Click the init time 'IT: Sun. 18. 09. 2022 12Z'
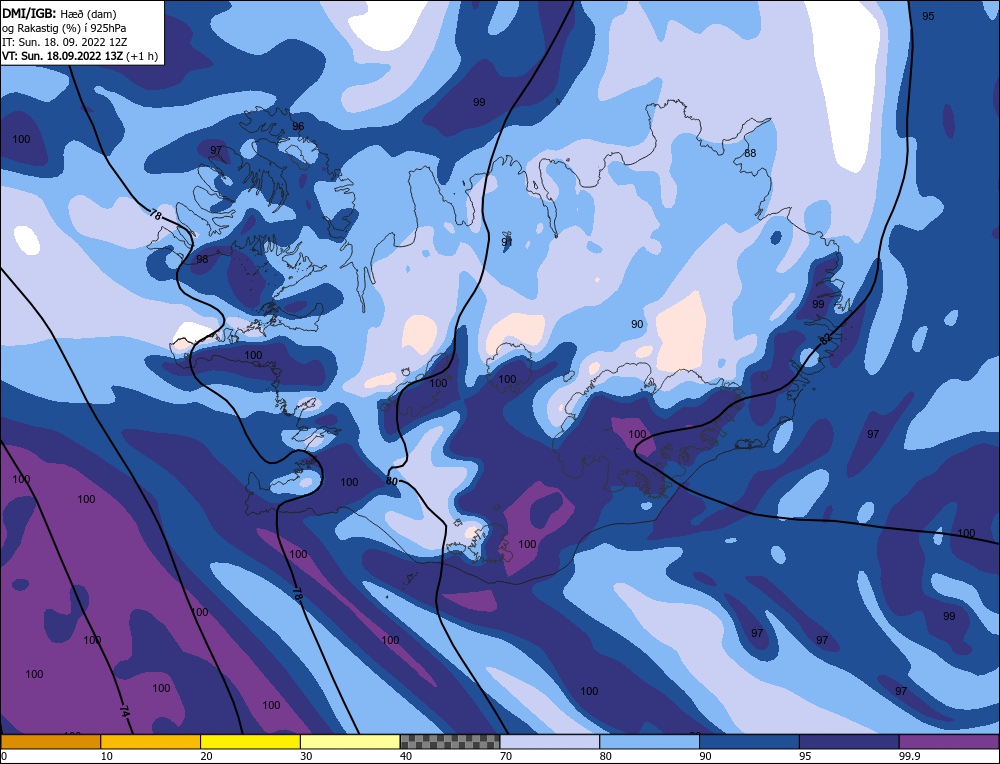 [64, 41]
